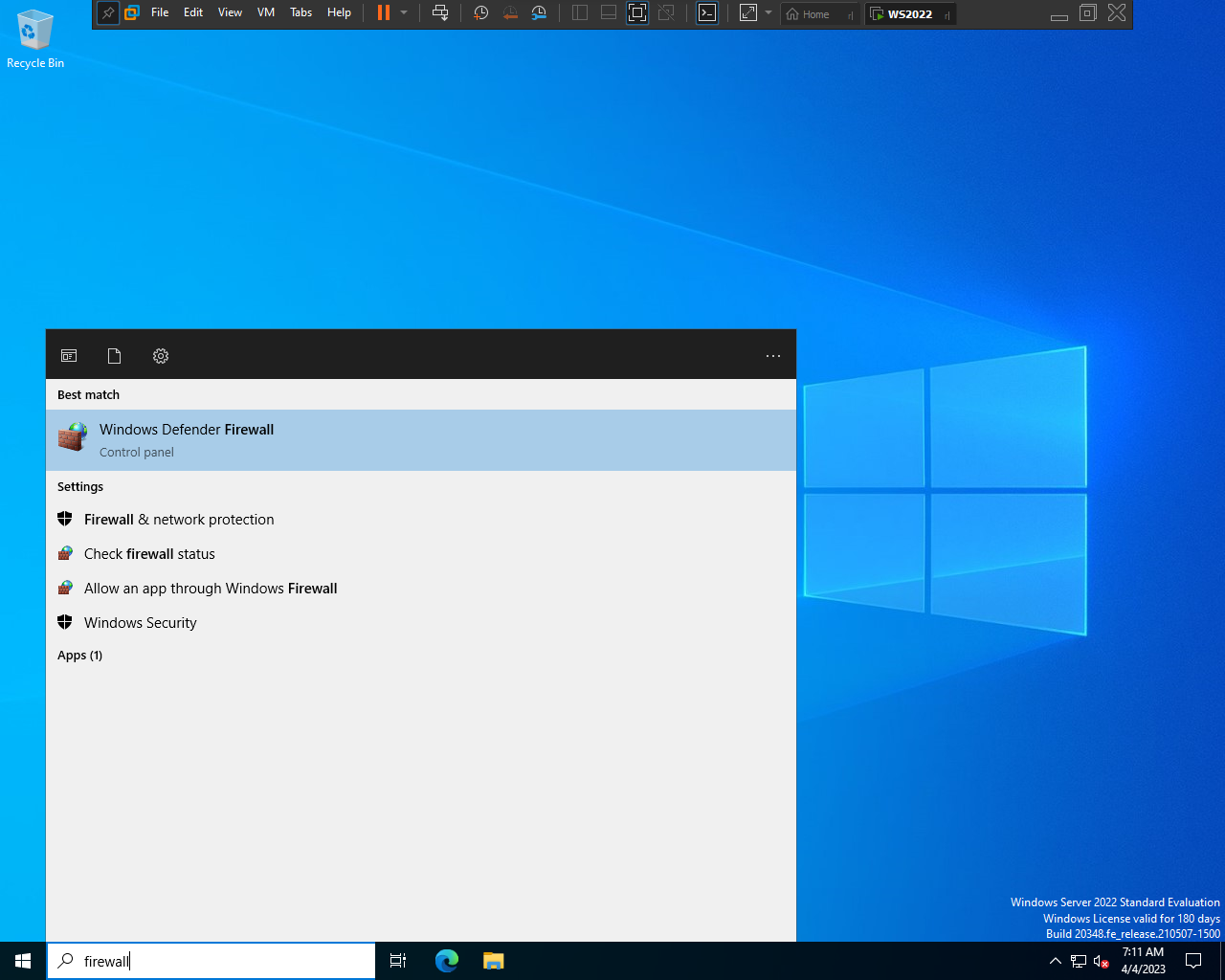The height and width of the screenshot is (980, 1225).
Task: Toggle the thumbnail bar view
Action: coord(609,13)
